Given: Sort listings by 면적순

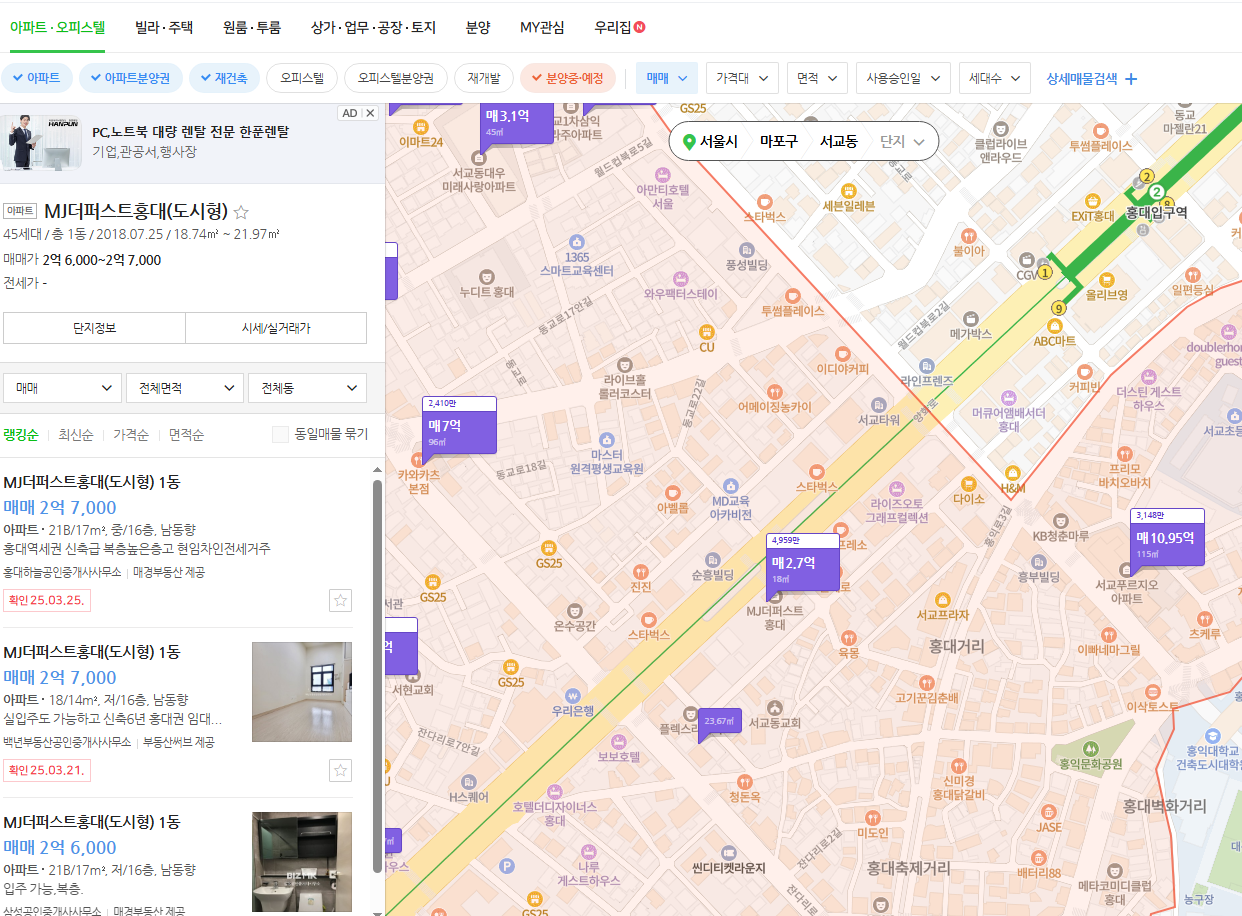Looking at the screenshot, I should point(186,435).
